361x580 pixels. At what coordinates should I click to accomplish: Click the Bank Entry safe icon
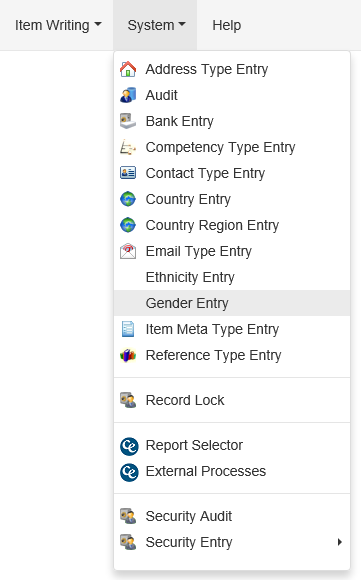(128, 121)
